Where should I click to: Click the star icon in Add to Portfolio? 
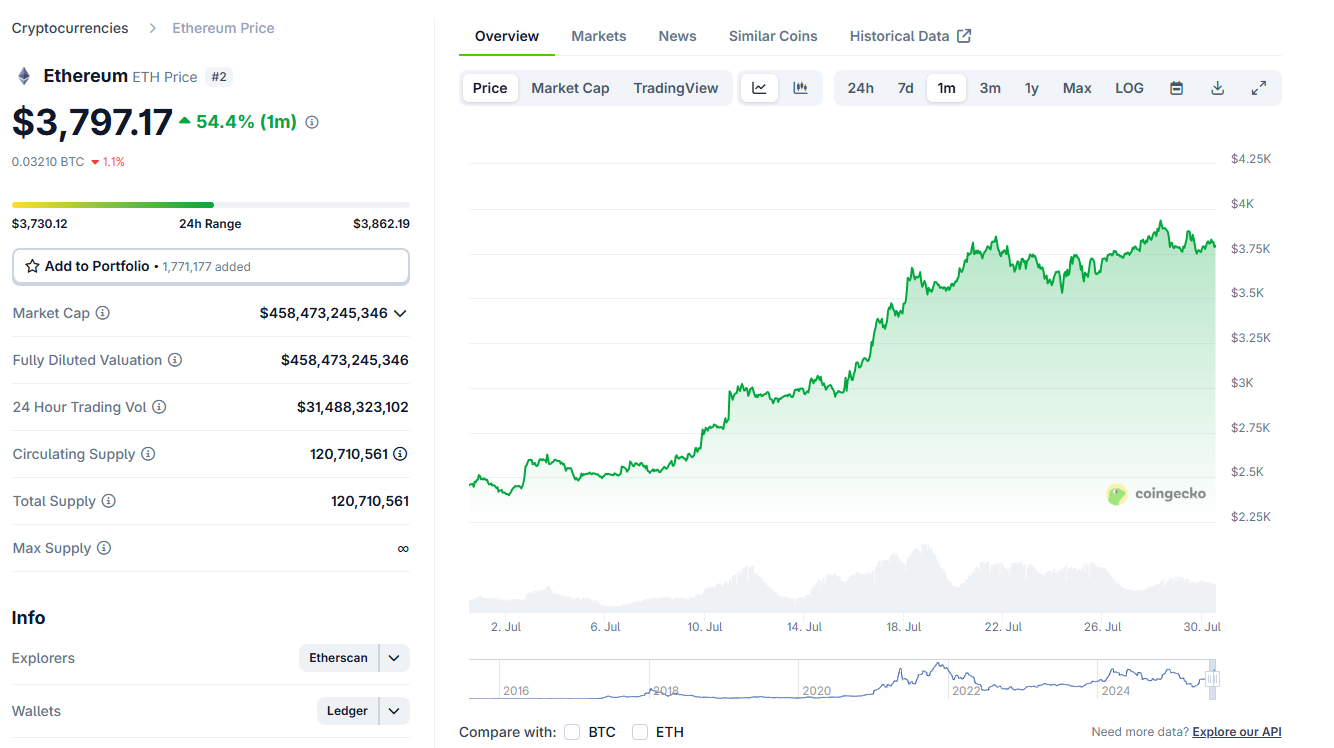(33, 266)
